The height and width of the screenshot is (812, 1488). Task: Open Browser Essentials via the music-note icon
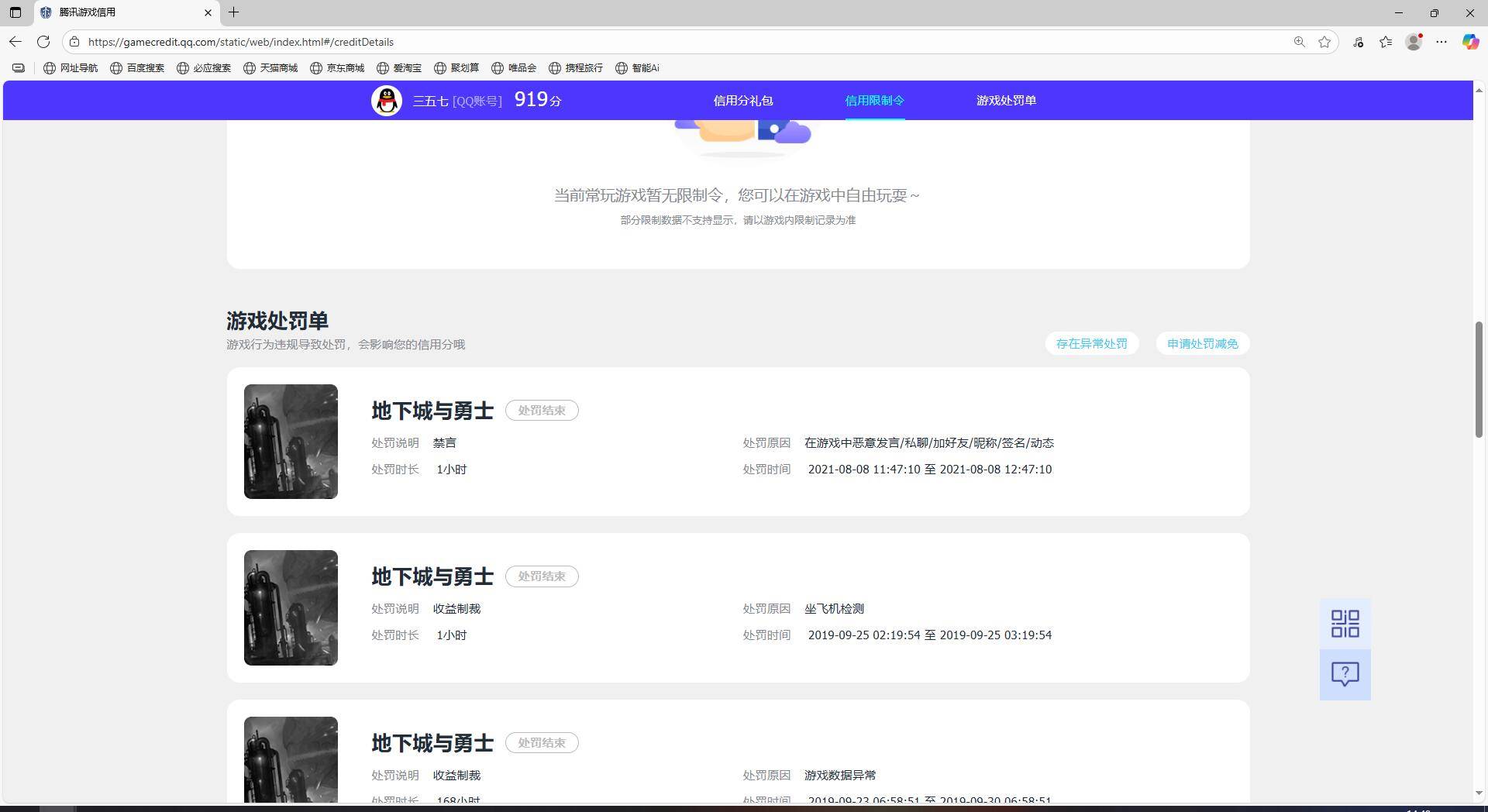[1358, 42]
